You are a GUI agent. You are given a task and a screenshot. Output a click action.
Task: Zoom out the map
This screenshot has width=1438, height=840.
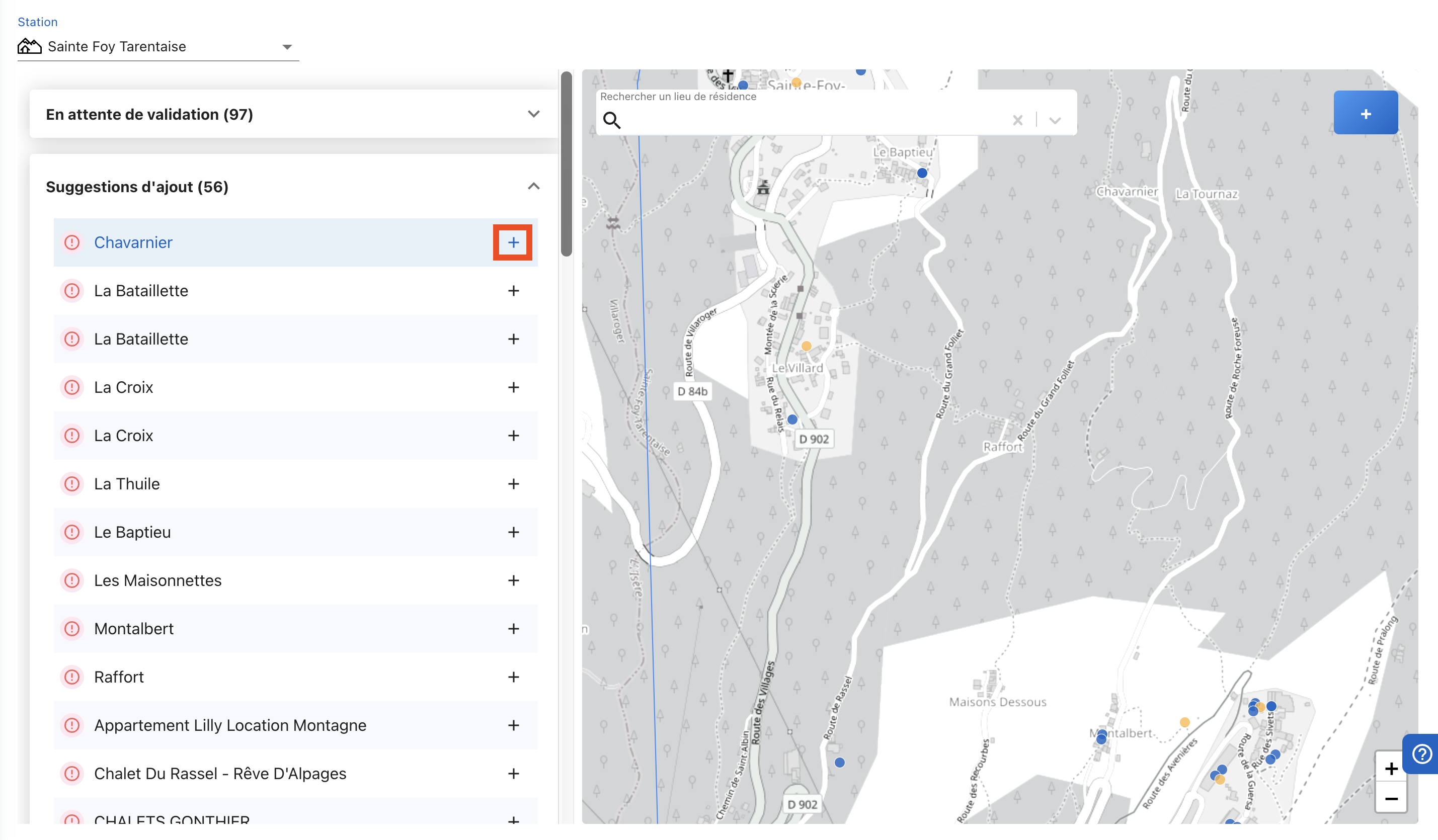coord(1391,798)
